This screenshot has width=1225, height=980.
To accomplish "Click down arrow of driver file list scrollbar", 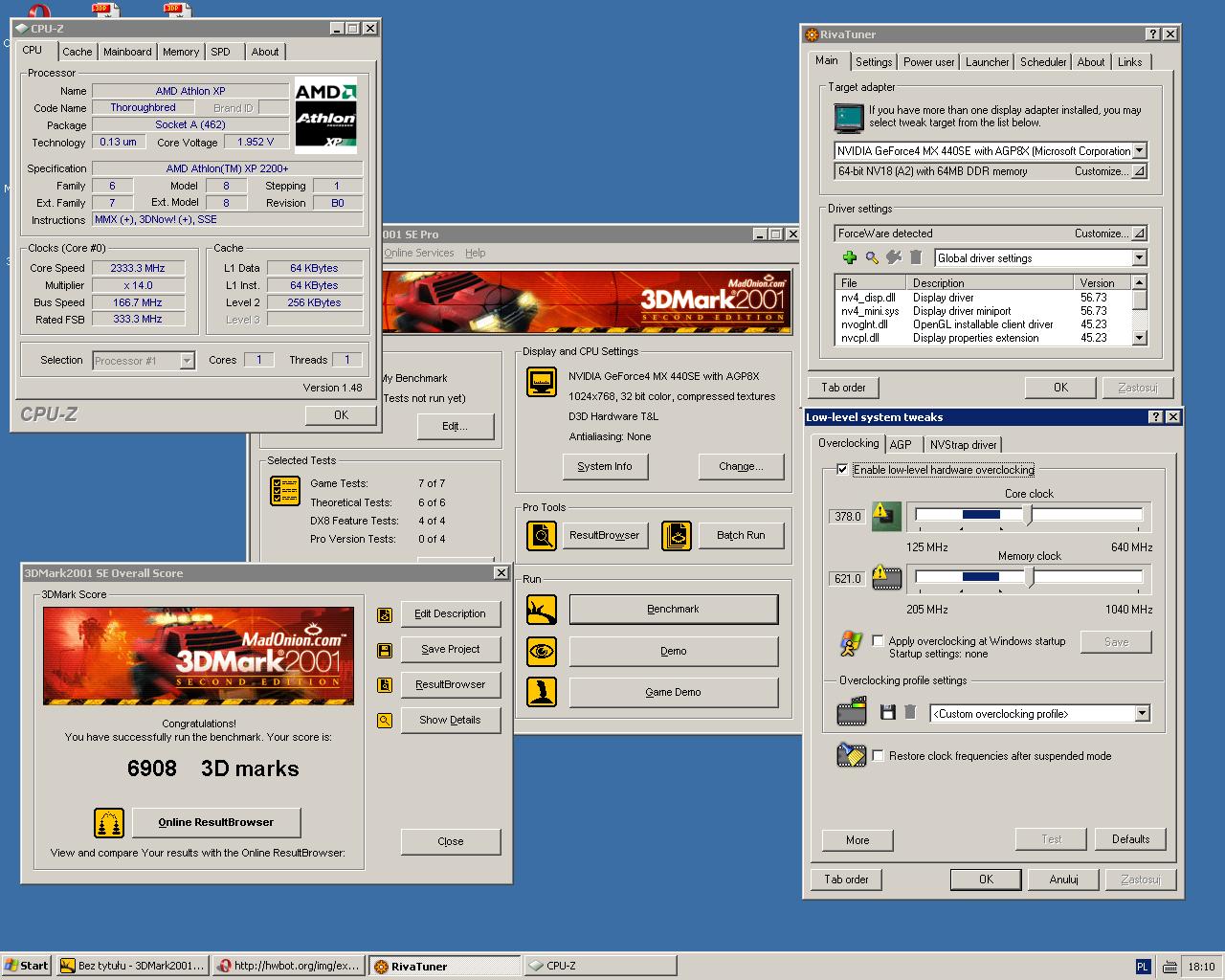I will coord(1139,338).
